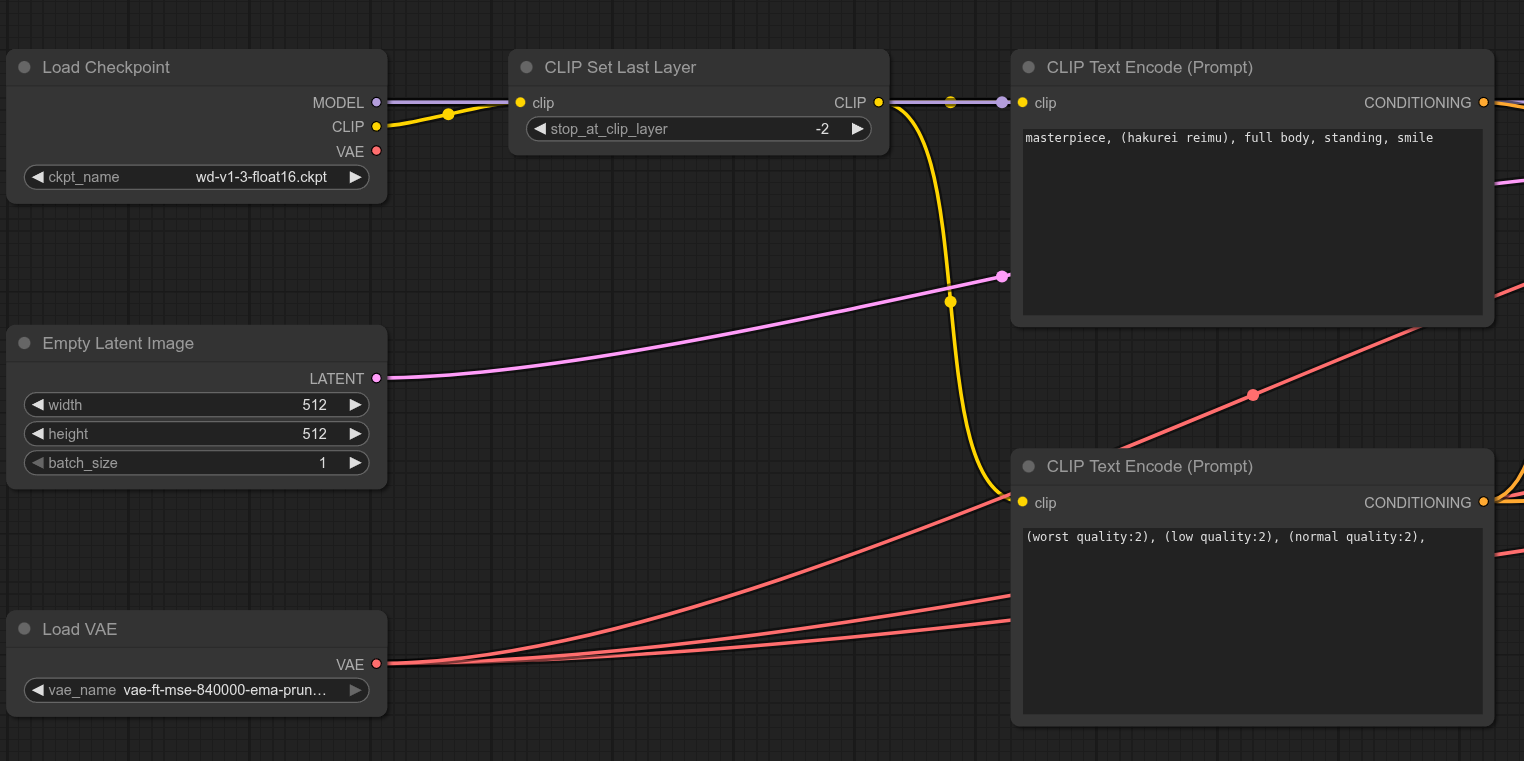Focus the prompt text box starting with masterpiece
Screen dimensions: 1524x761
(1252, 222)
